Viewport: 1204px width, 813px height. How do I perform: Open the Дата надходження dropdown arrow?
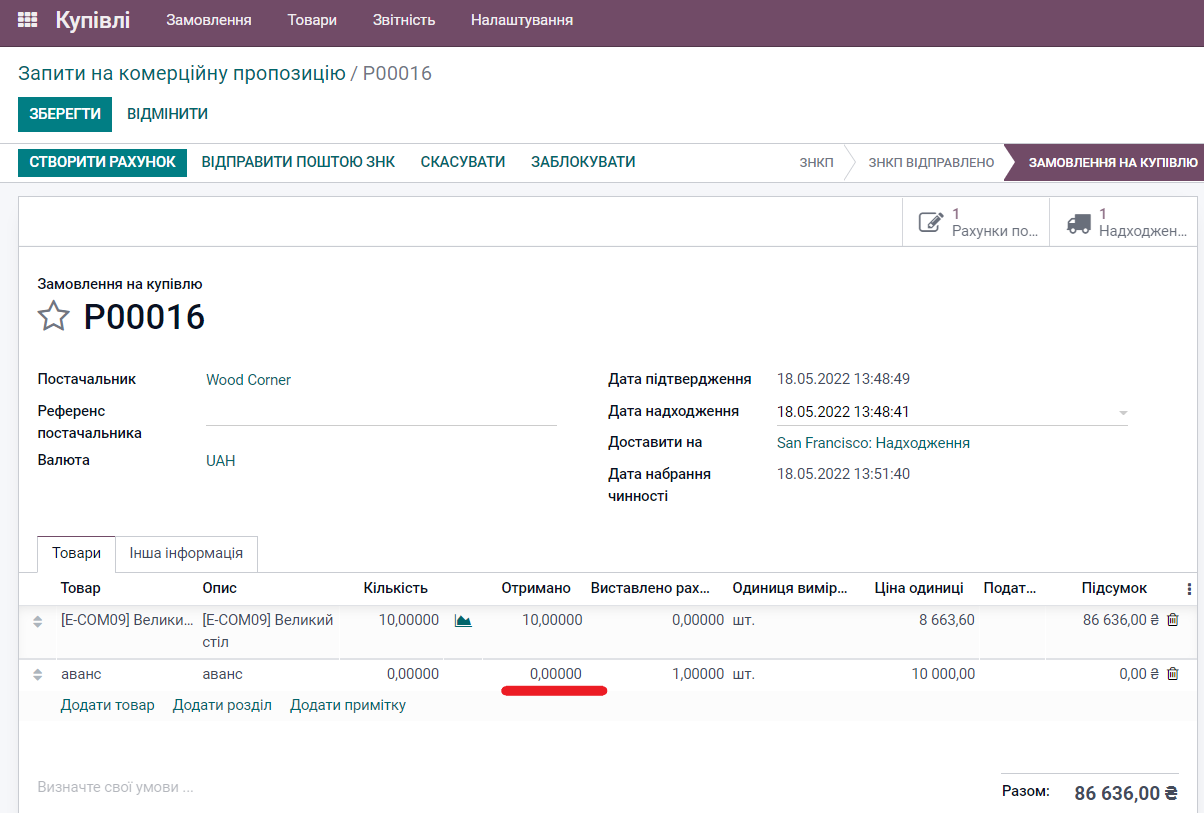(x=1124, y=411)
